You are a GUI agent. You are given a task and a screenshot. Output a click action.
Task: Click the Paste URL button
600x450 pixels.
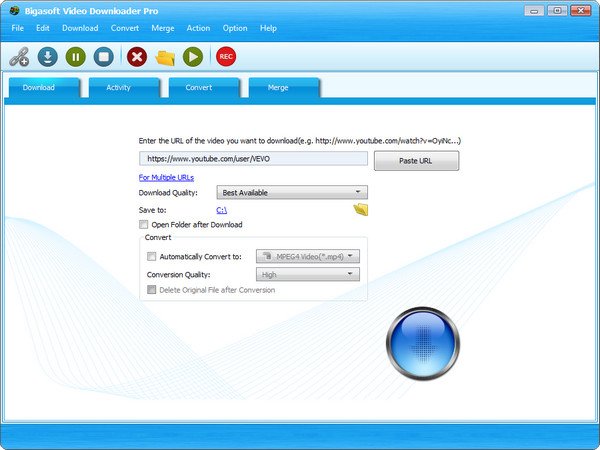(416, 161)
